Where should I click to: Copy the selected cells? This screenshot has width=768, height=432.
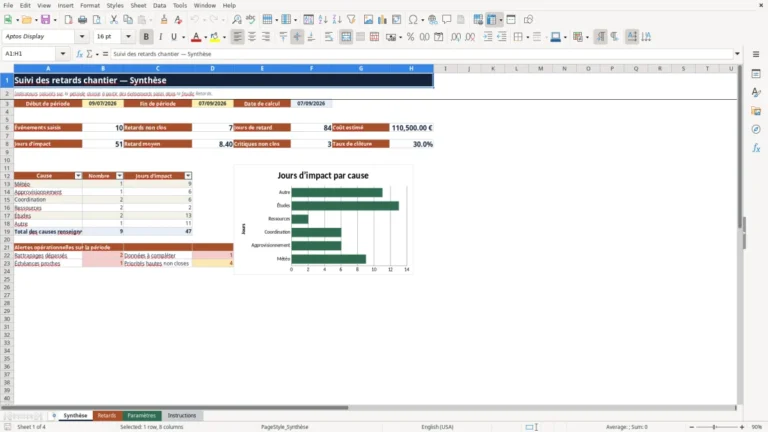[128, 20]
